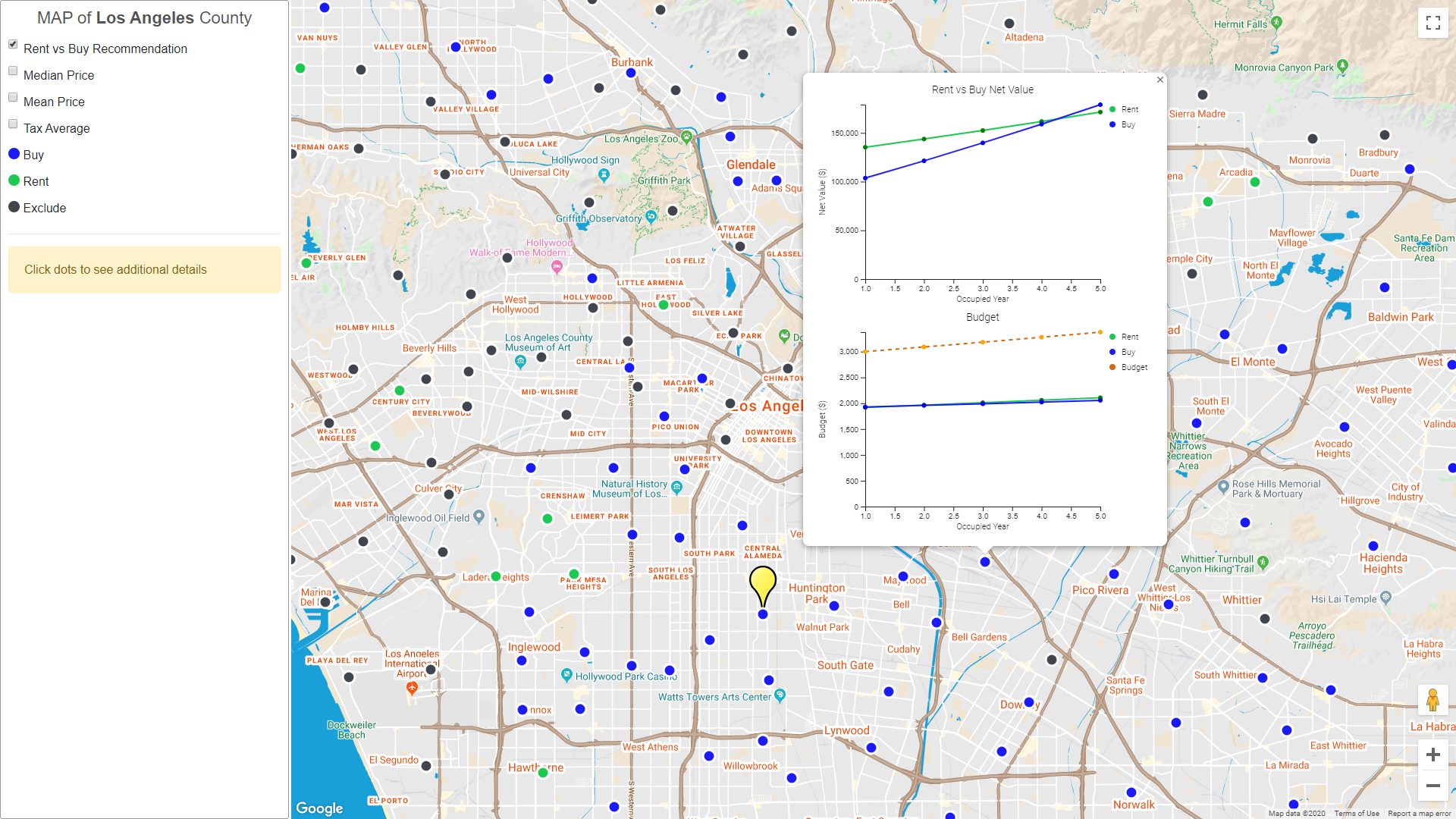Click the green Rent legend dot
The image size is (1456, 819).
click(x=13, y=180)
